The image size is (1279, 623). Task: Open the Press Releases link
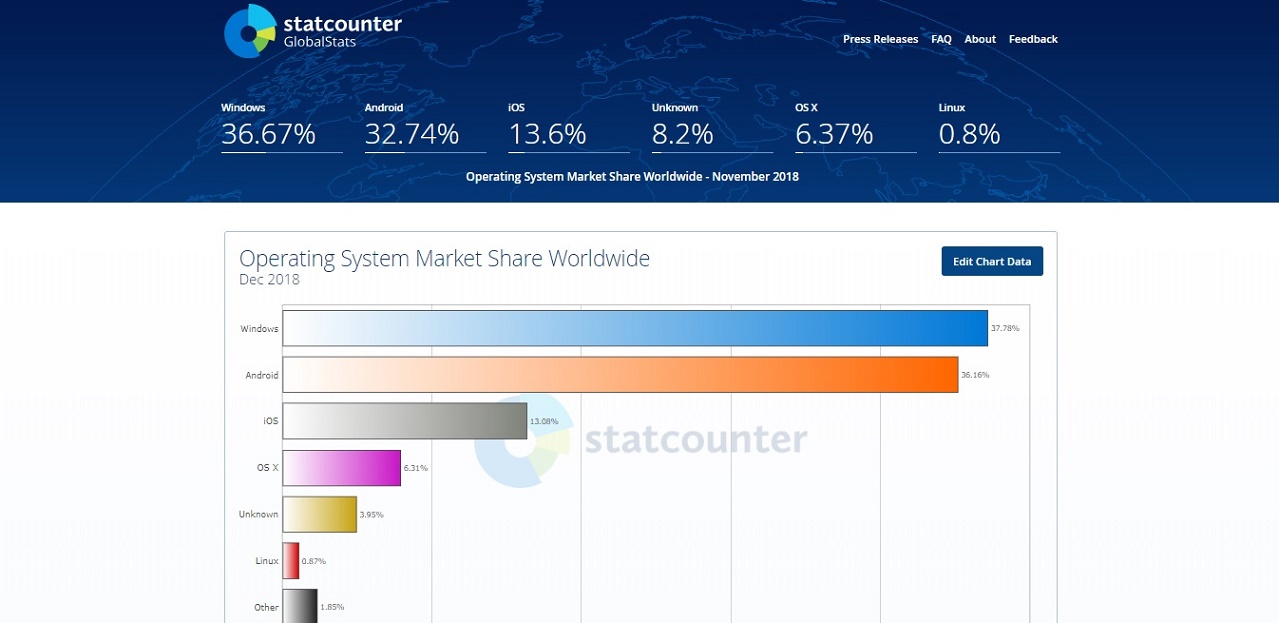tap(880, 39)
